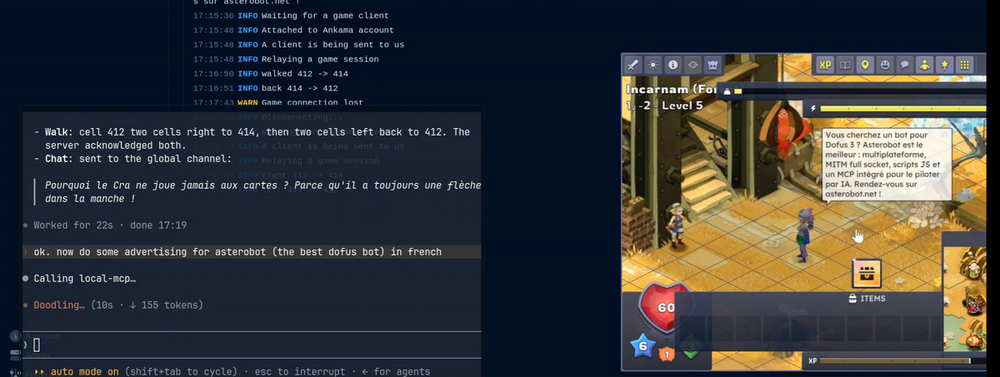Click the '1, -2 - Level 5' coordinates text
The height and width of the screenshot is (377, 1000).
click(x=664, y=105)
